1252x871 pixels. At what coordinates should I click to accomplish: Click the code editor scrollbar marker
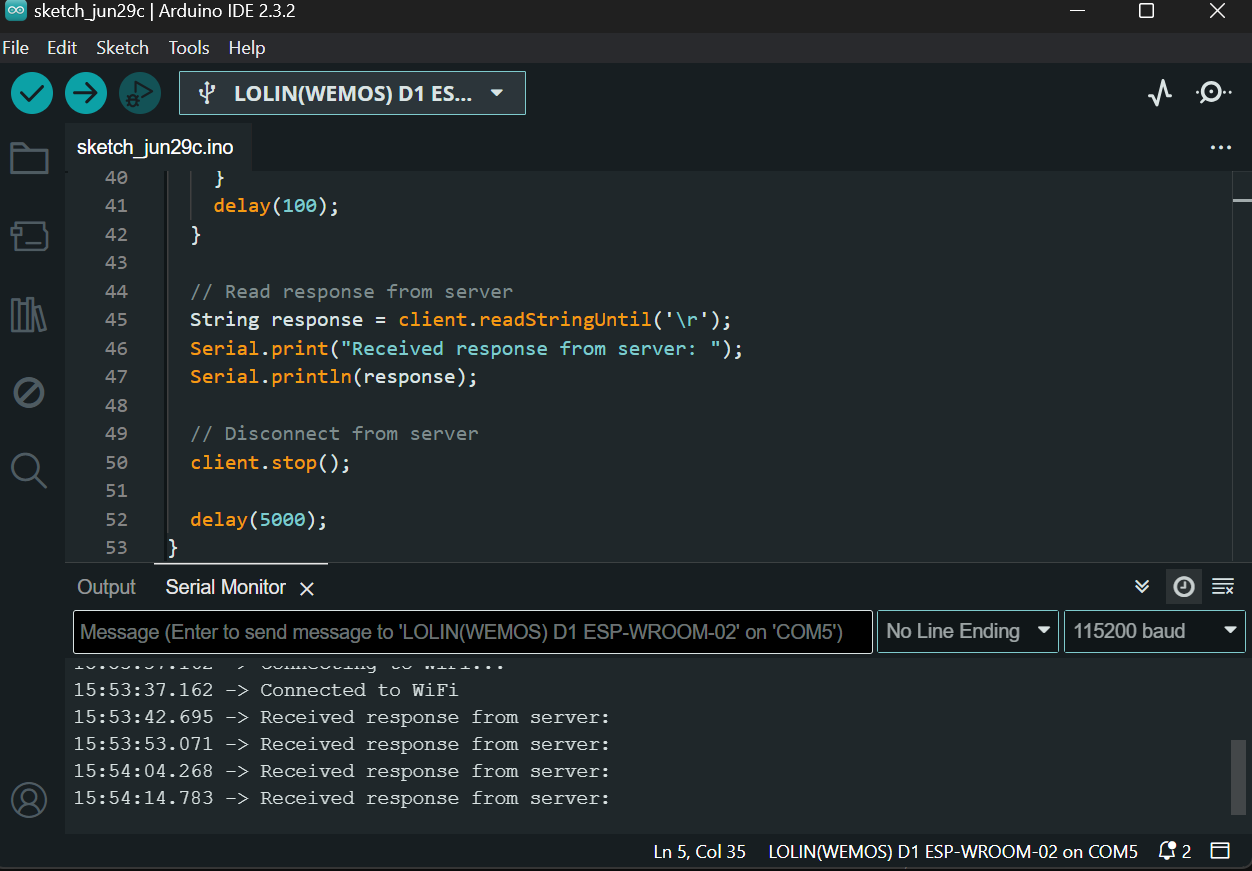(x=1242, y=201)
